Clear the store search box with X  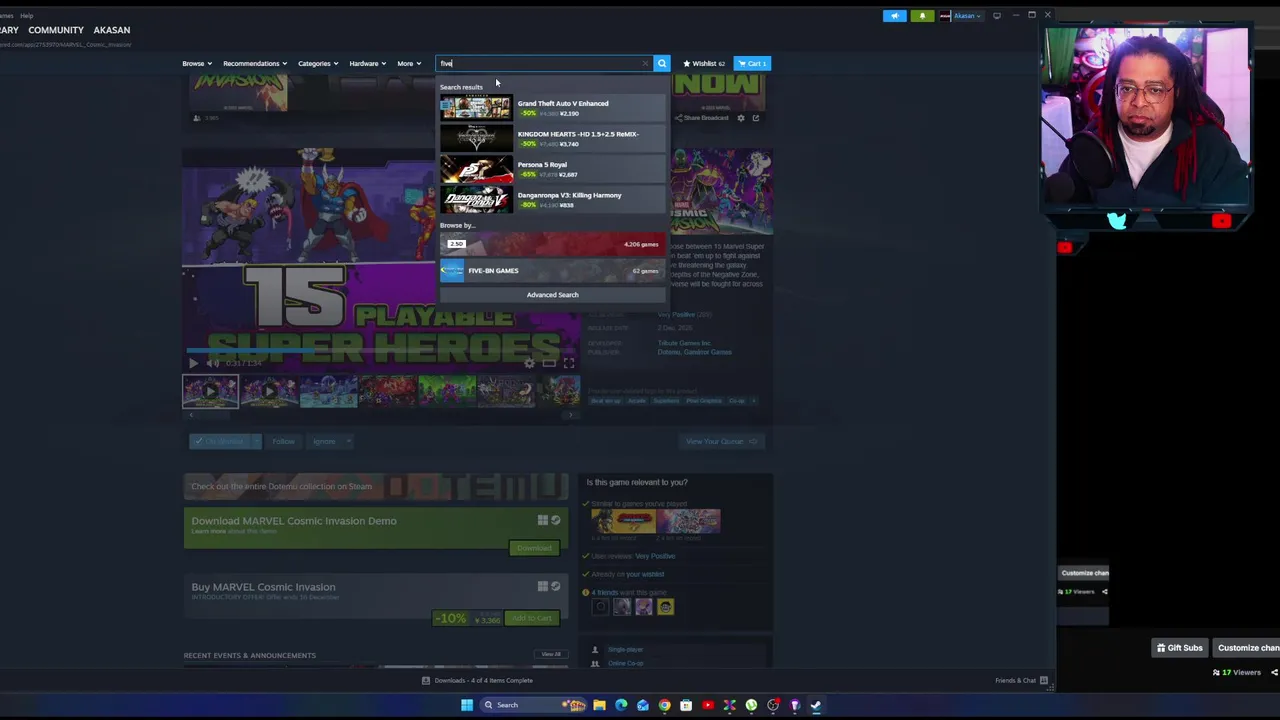click(645, 63)
